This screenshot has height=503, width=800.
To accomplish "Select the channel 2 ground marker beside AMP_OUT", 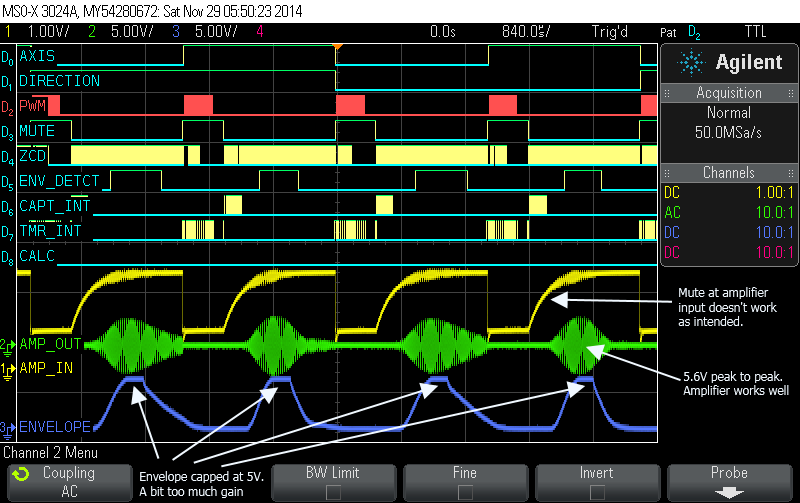I will point(7,344).
